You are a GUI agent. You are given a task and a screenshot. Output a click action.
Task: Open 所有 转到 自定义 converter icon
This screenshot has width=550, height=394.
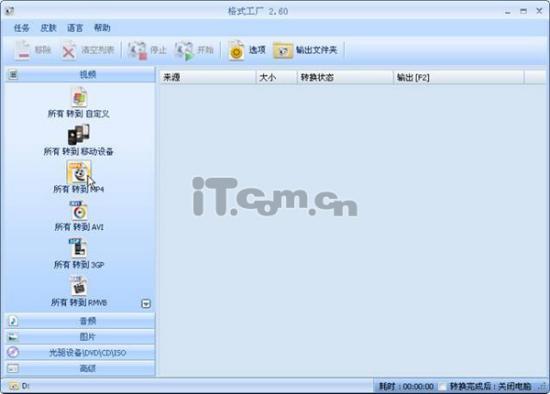pyautogui.click(x=79, y=97)
